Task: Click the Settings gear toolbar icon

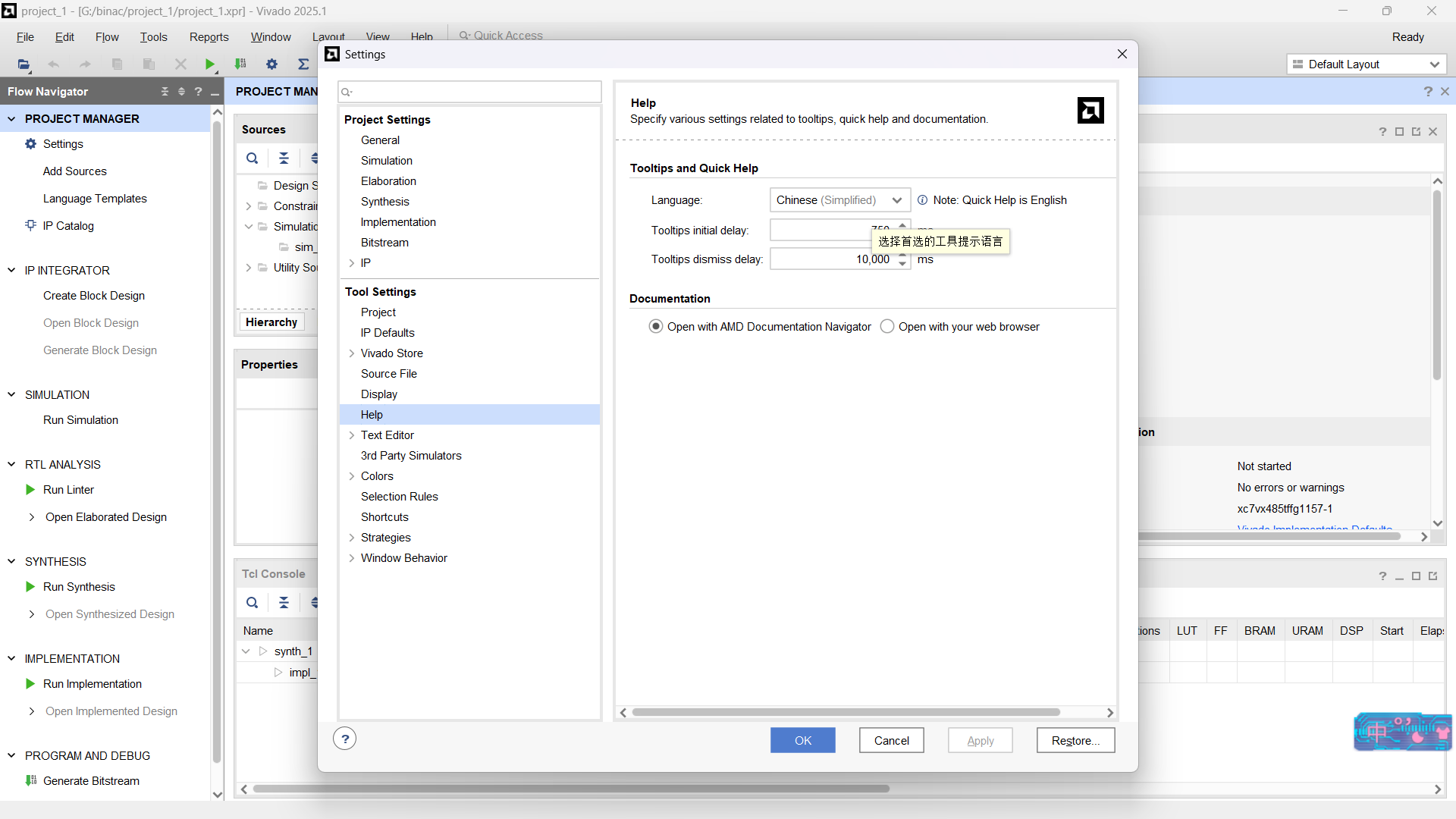Action: (271, 64)
